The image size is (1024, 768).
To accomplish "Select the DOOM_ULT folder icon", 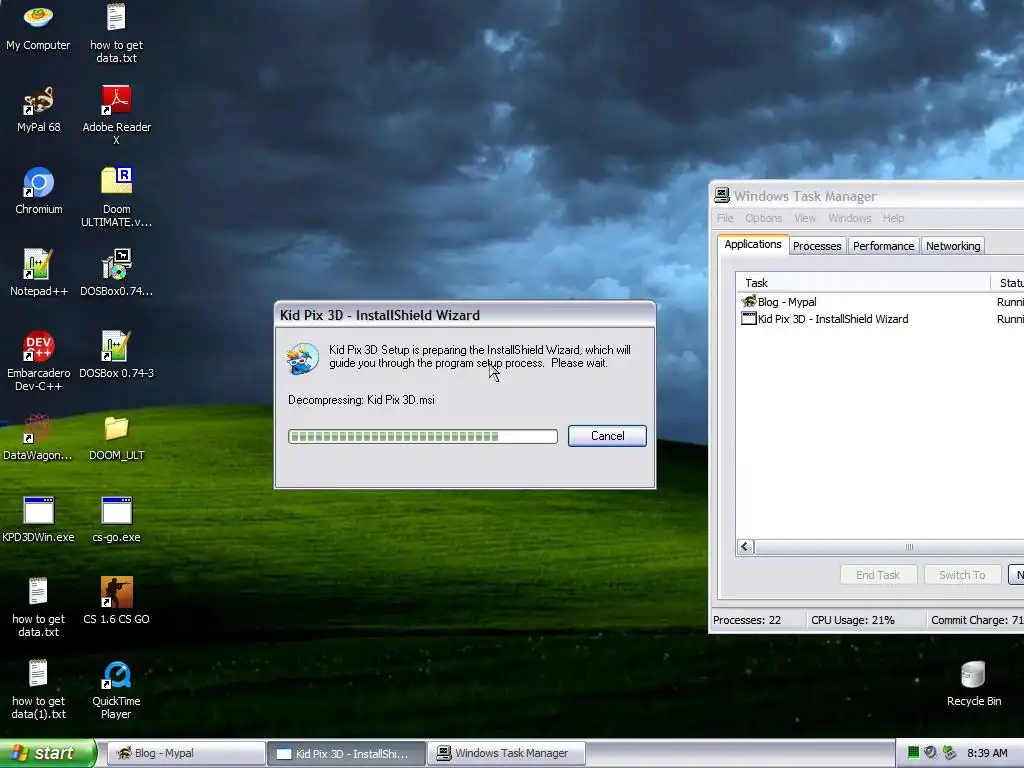I will point(116,437).
